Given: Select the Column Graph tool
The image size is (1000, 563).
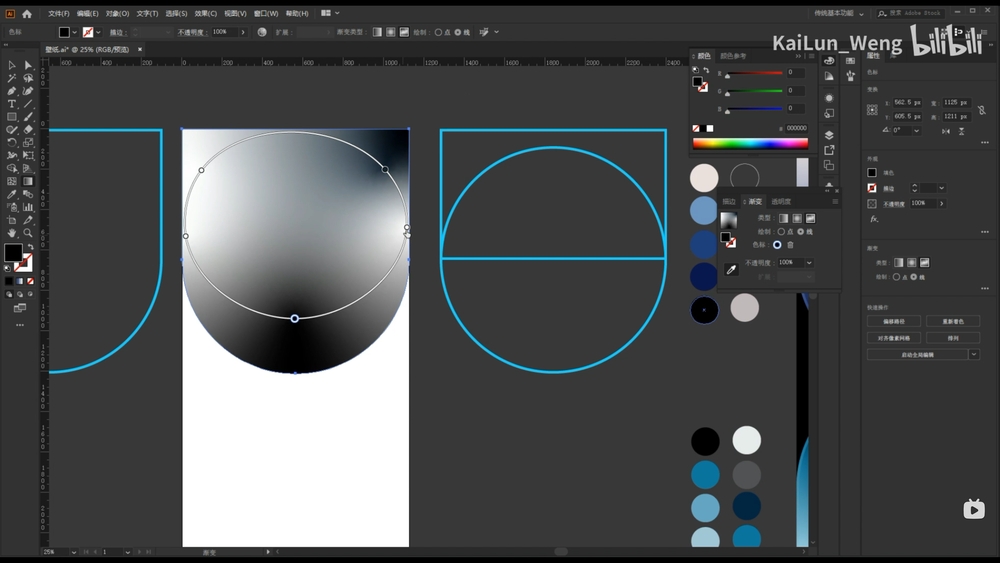Looking at the screenshot, I should 28,207.
